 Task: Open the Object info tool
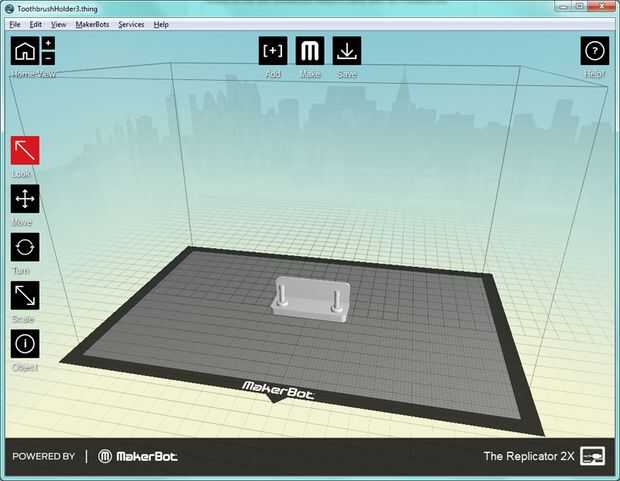coord(25,343)
